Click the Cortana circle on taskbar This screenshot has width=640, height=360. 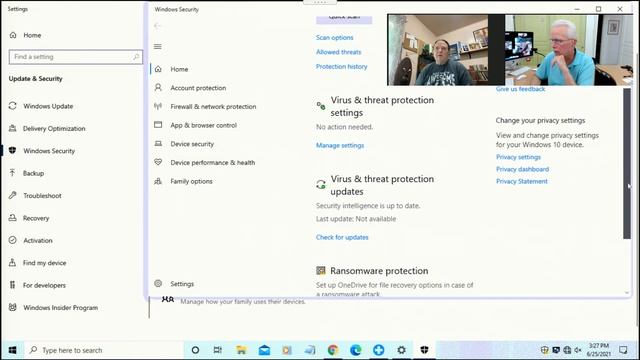(x=195, y=350)
